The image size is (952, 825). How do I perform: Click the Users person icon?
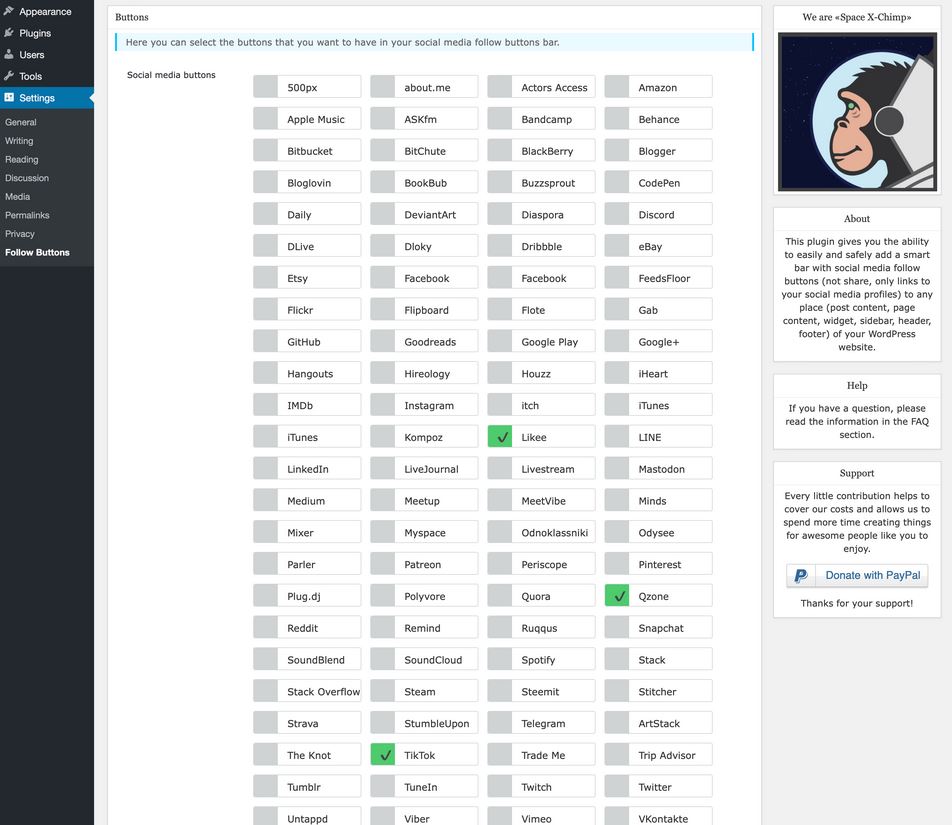coord(8,54)
